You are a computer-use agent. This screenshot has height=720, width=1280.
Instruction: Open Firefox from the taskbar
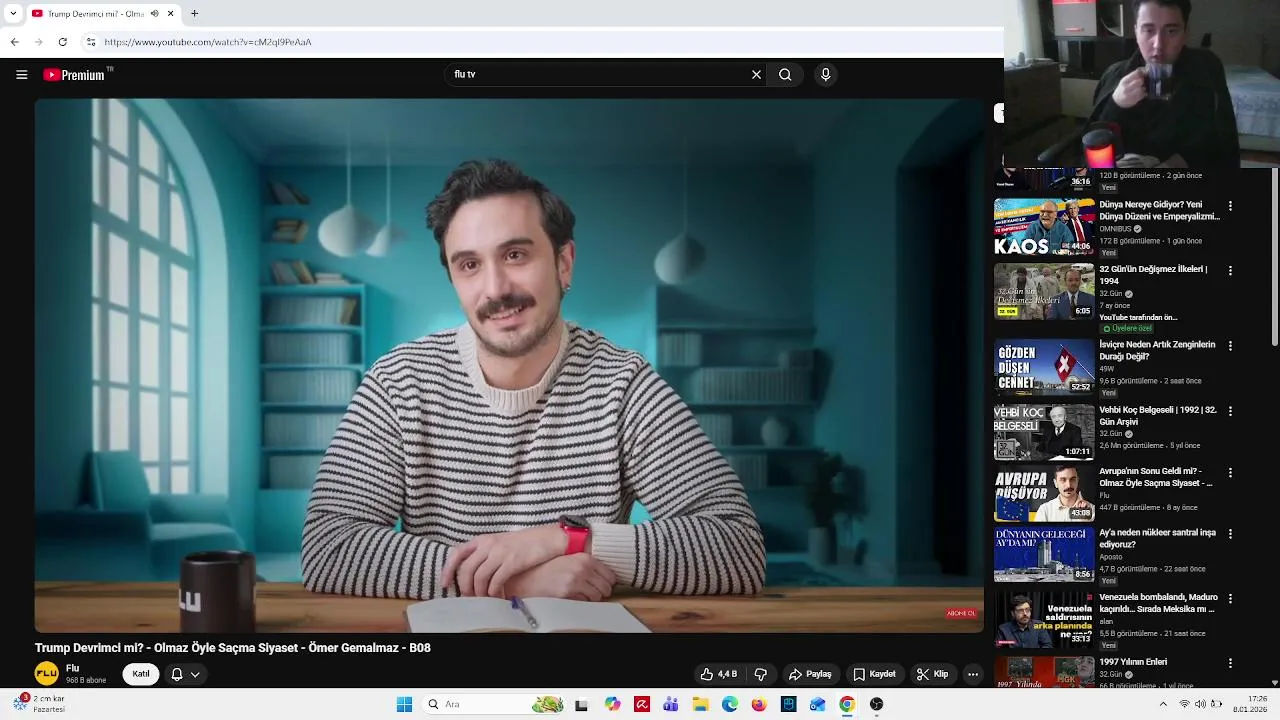(759, 704)
